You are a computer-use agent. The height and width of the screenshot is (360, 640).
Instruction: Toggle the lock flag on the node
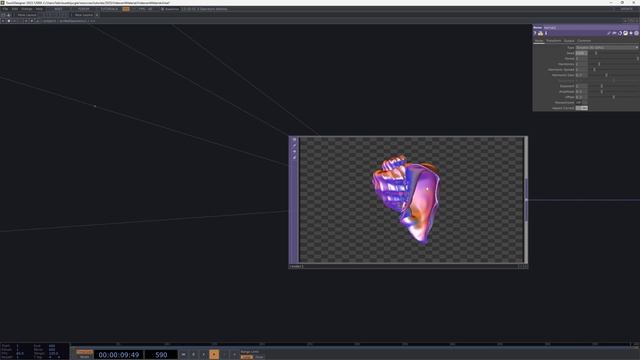294,157
